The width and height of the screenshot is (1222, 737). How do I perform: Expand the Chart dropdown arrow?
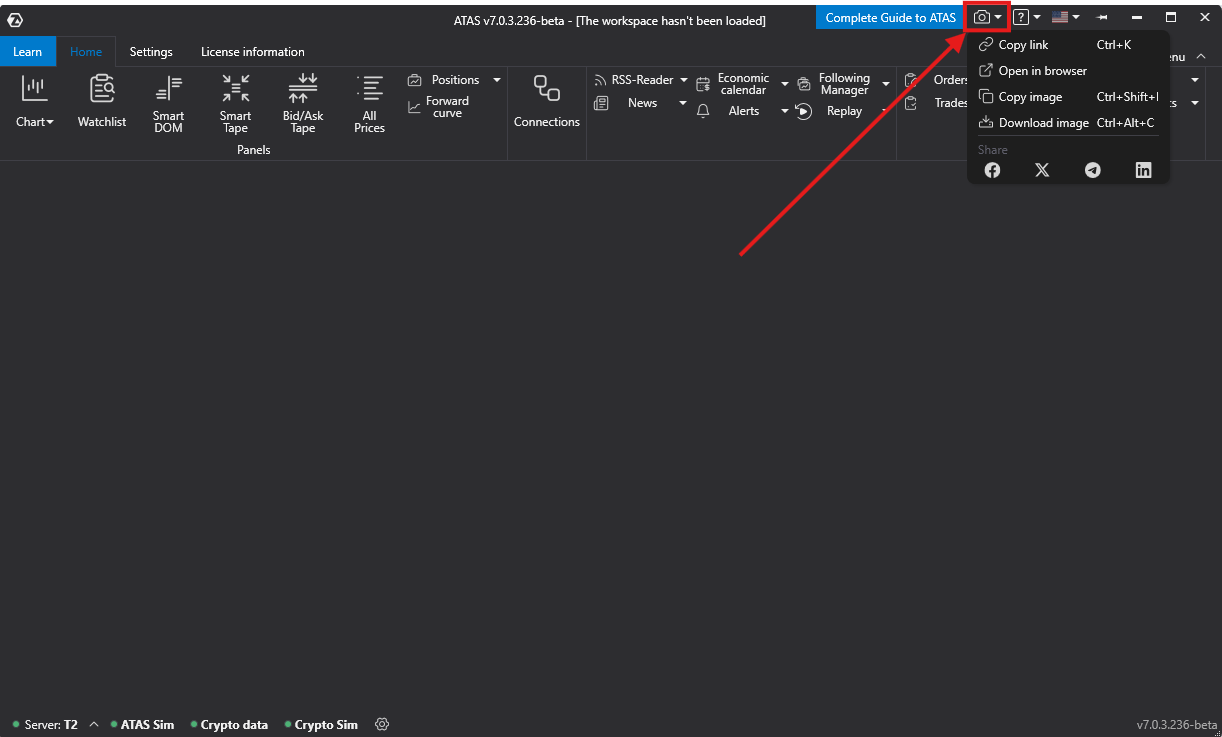[50, 123]
